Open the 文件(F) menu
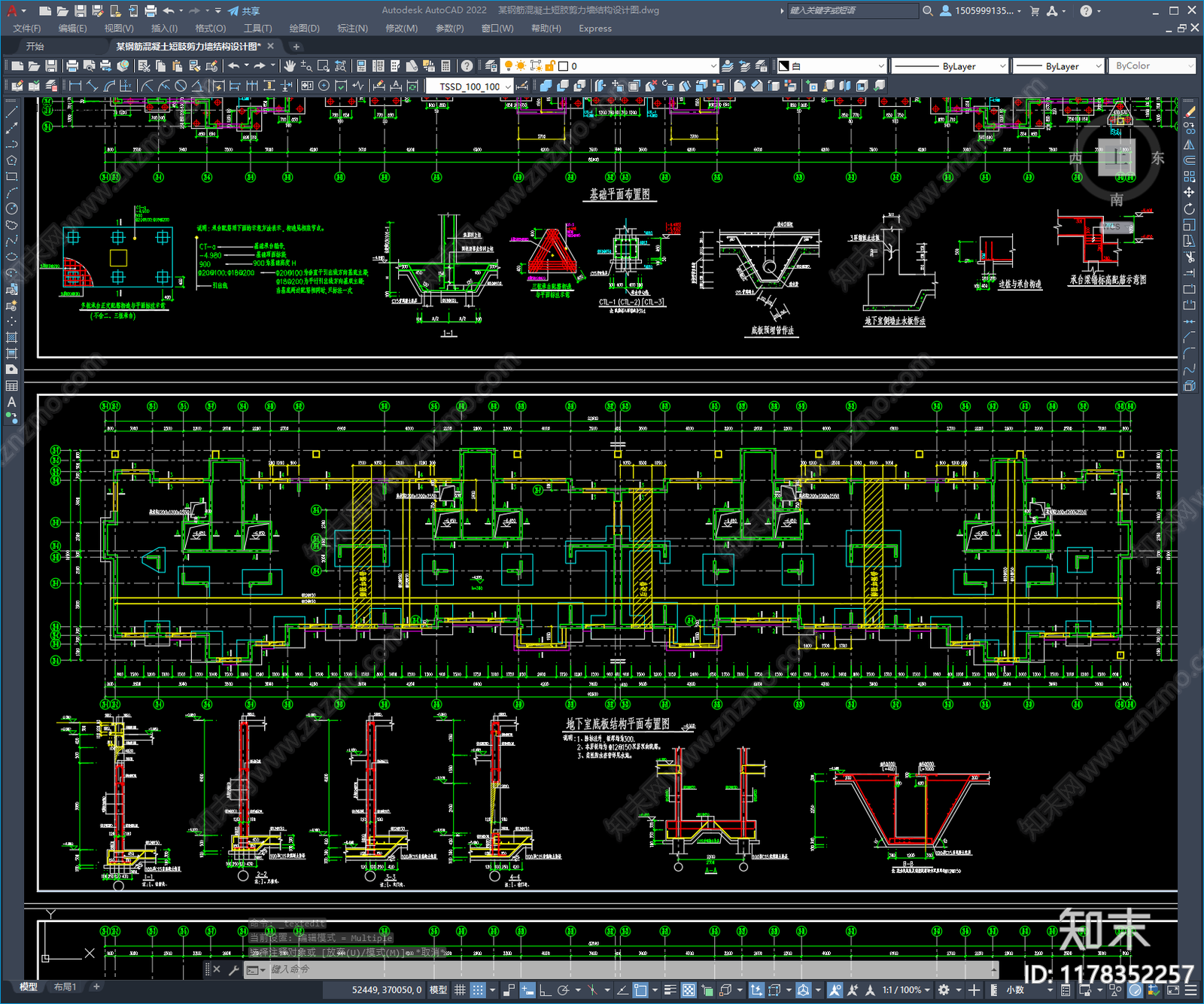The height and width of the screenshot is (1004, 1204). pos(27,29)
